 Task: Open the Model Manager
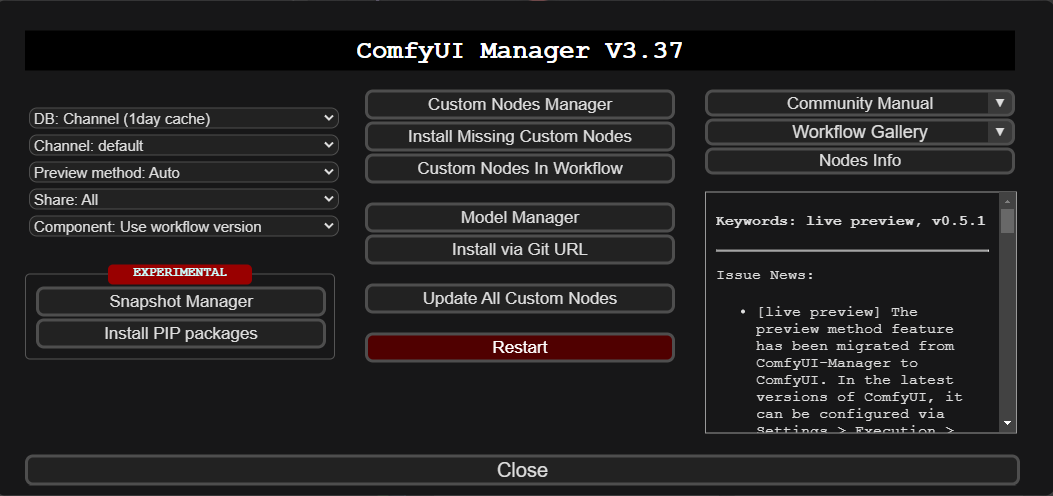(x=520, y=217)
